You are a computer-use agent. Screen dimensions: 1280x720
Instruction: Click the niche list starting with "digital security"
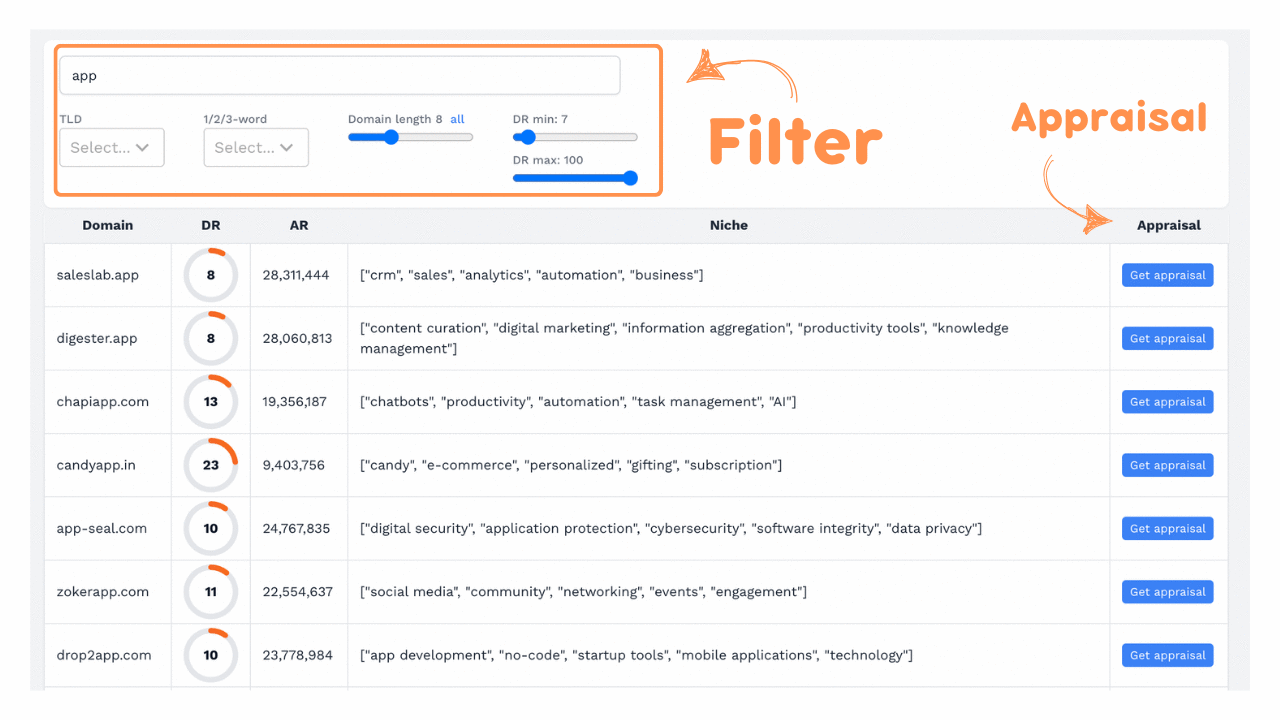pyautogui.click(x=671, y=528)
